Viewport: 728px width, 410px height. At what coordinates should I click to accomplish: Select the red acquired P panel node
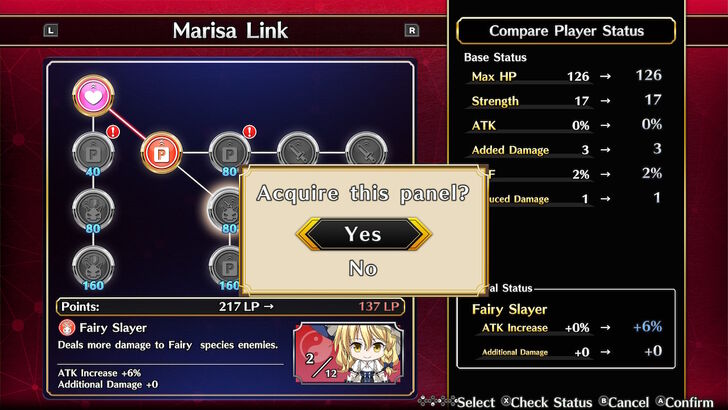coord(161,153)
